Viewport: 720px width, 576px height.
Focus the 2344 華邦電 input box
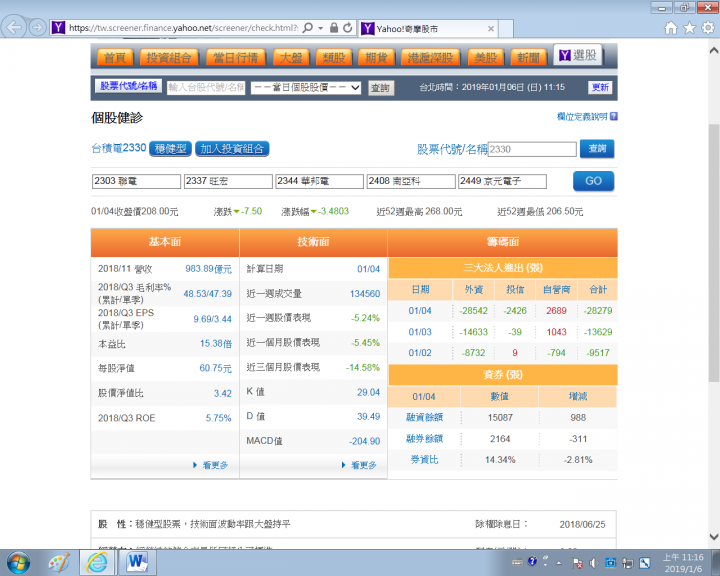pos(320,181)
